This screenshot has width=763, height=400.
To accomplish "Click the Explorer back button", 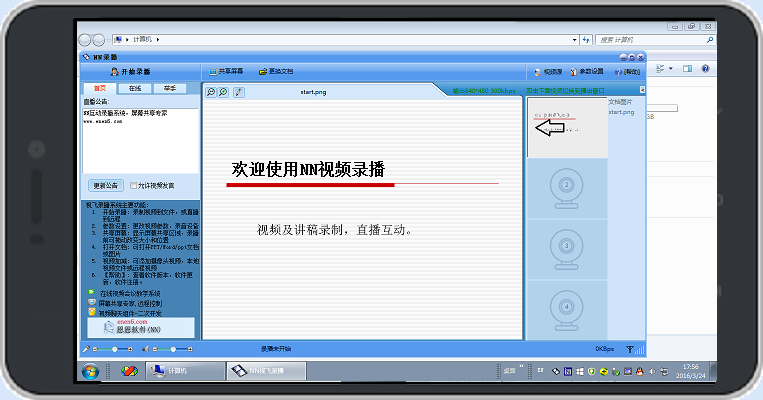I will (85, 39).
